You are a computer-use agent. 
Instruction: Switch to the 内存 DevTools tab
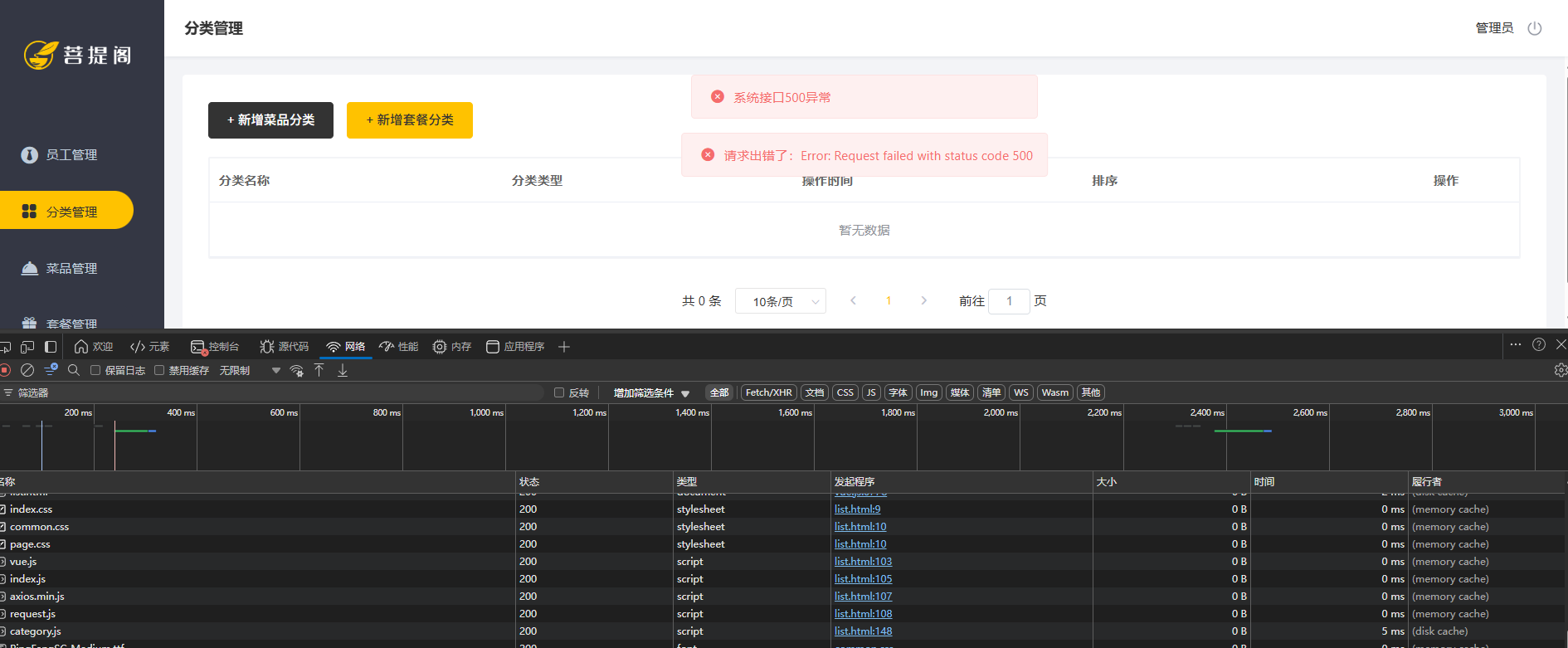452,347
